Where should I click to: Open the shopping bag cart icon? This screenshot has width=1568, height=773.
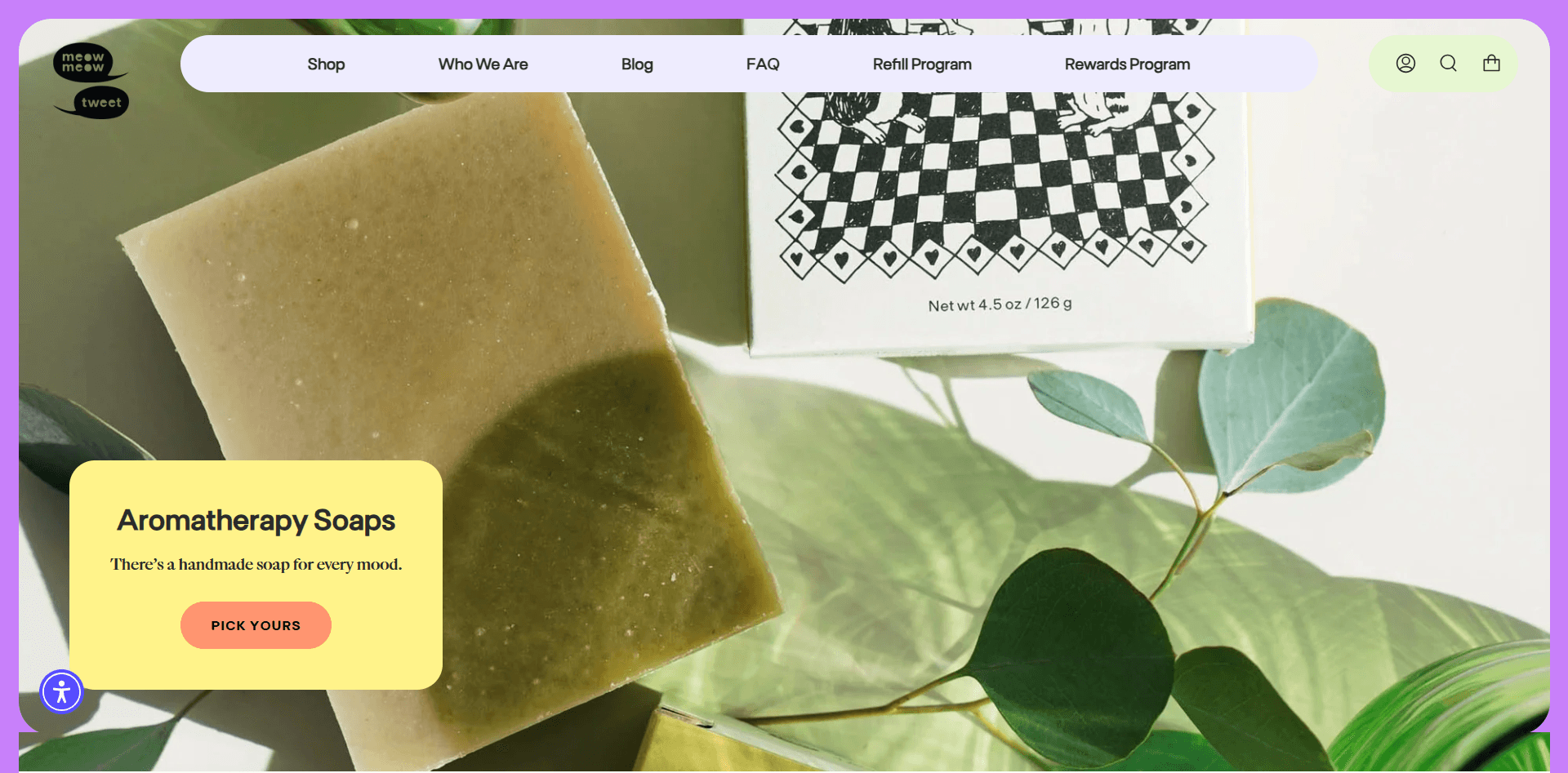[x=1491, y=64]
